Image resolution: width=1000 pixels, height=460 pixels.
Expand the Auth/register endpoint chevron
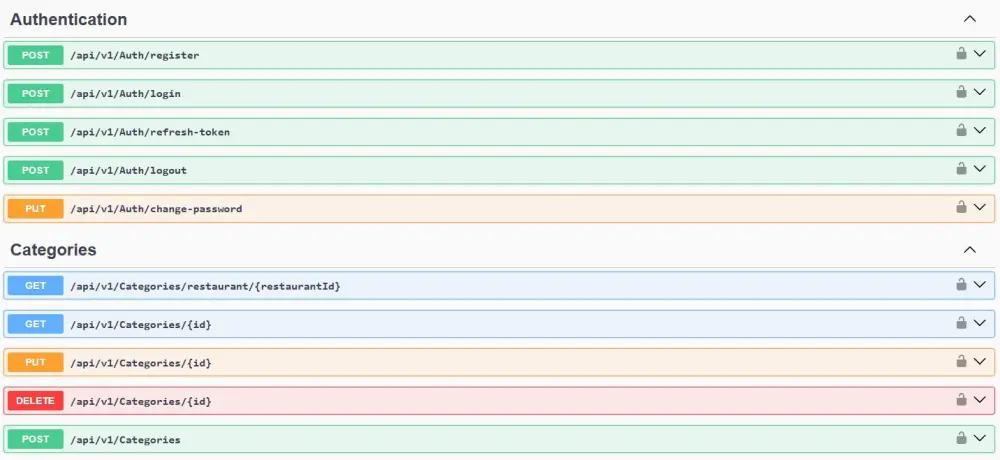980,54
